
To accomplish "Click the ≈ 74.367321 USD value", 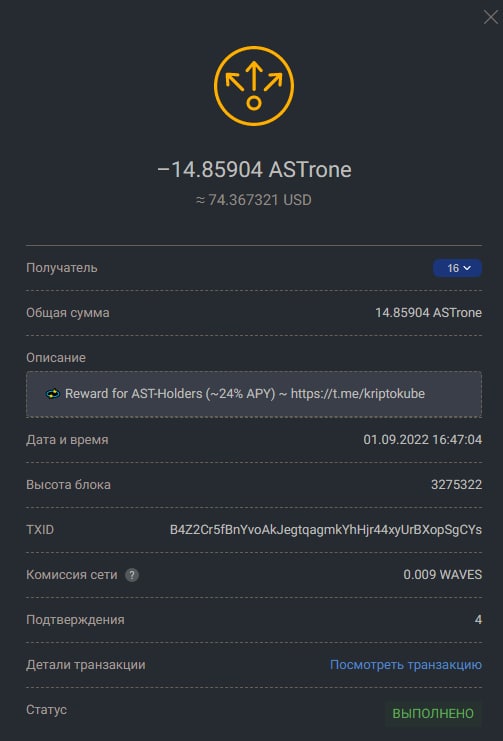I will point(254,200).
